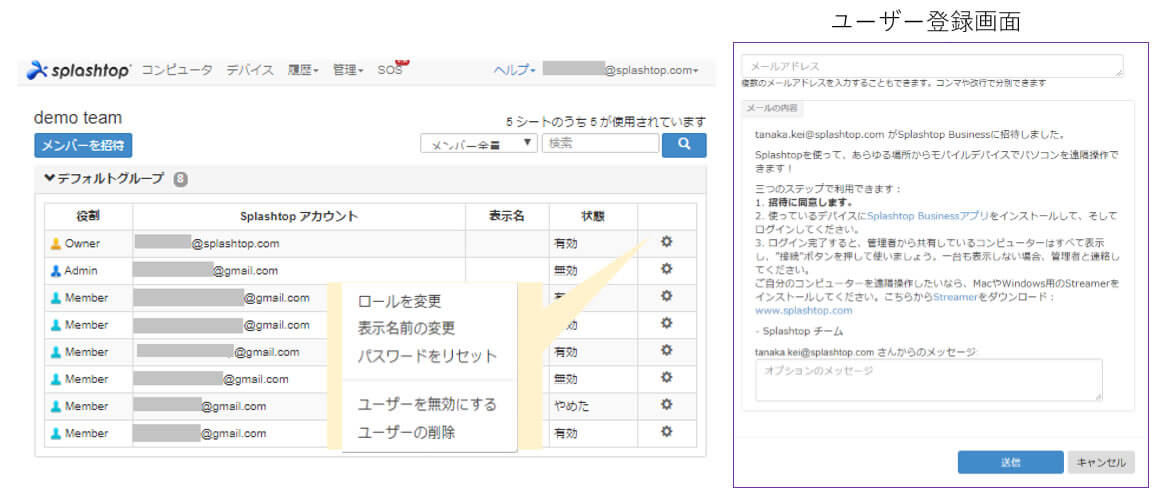Open the Splashtop Businessアプリ link
The image size is (1174, 501).
(x=928, y=215)
